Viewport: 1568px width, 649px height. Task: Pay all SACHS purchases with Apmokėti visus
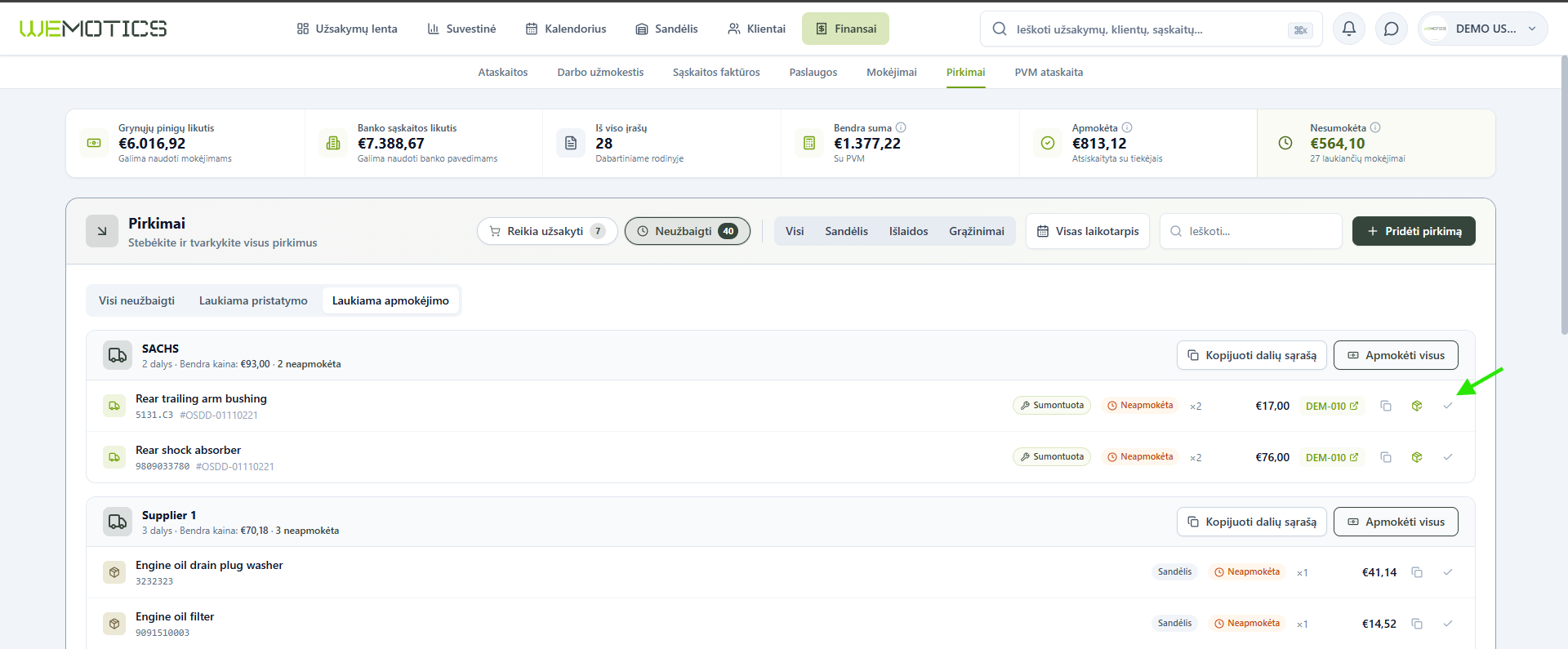coord(1396,355)
